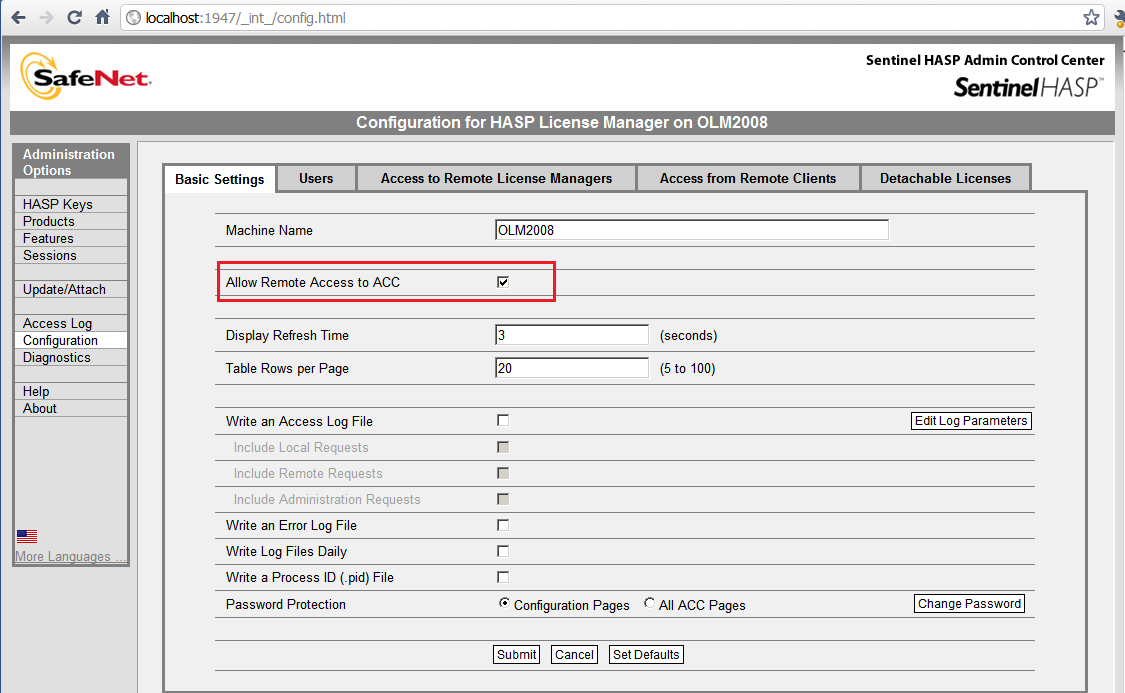Toggle Include Local Requests checkbox
Image resolution: width=1125 pixels, height=693 pixels.
503,447
